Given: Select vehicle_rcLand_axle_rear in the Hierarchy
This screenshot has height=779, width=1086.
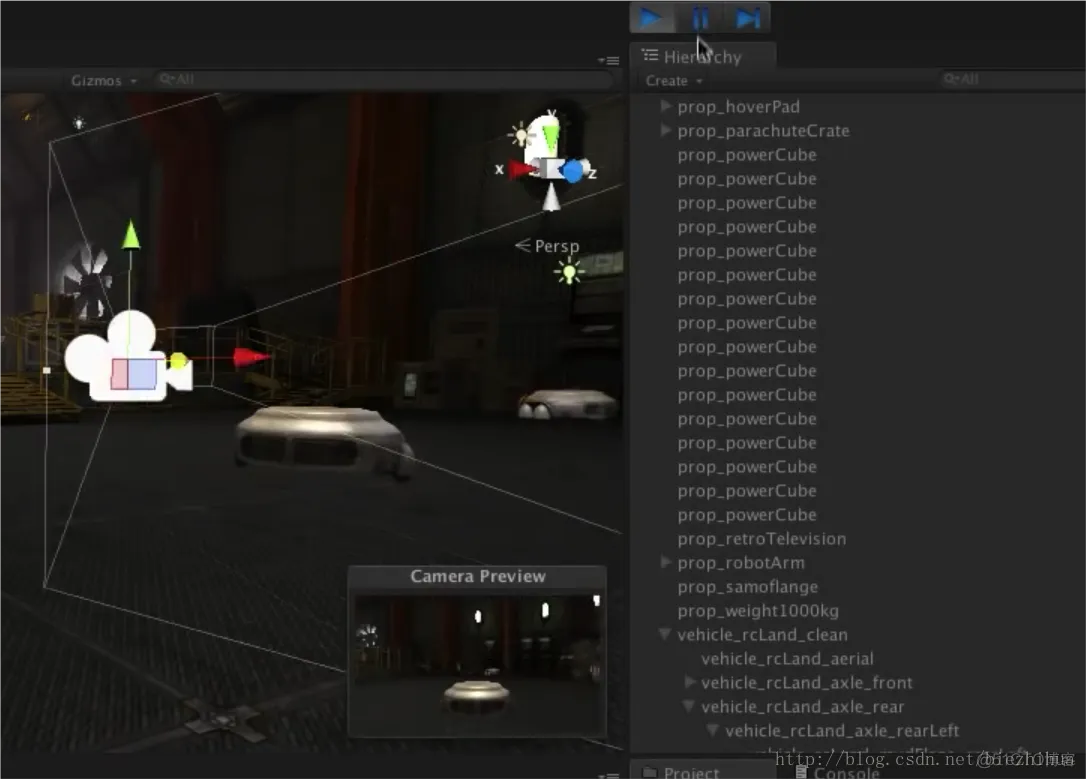Looking at the screenshot, I should (x=803, y=707).
